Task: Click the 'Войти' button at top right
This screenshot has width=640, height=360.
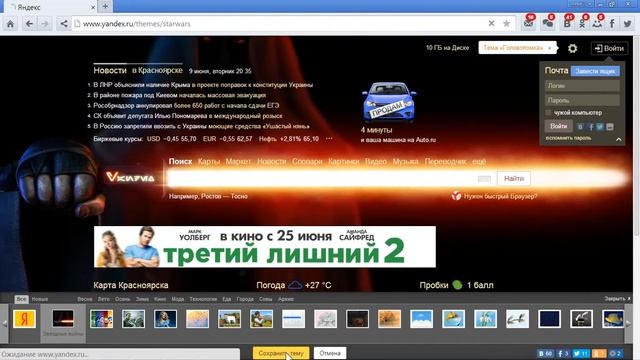Action: 609,49
